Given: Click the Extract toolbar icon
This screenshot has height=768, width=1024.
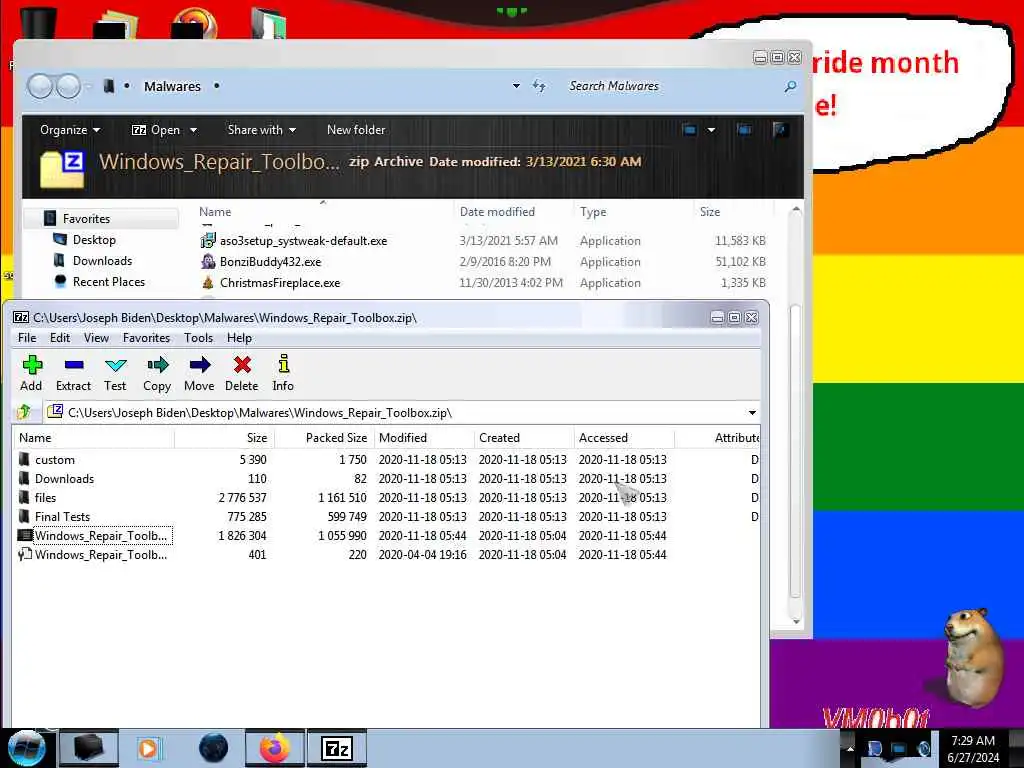Looking at the screenshot, I should click(x=73, y=374).
